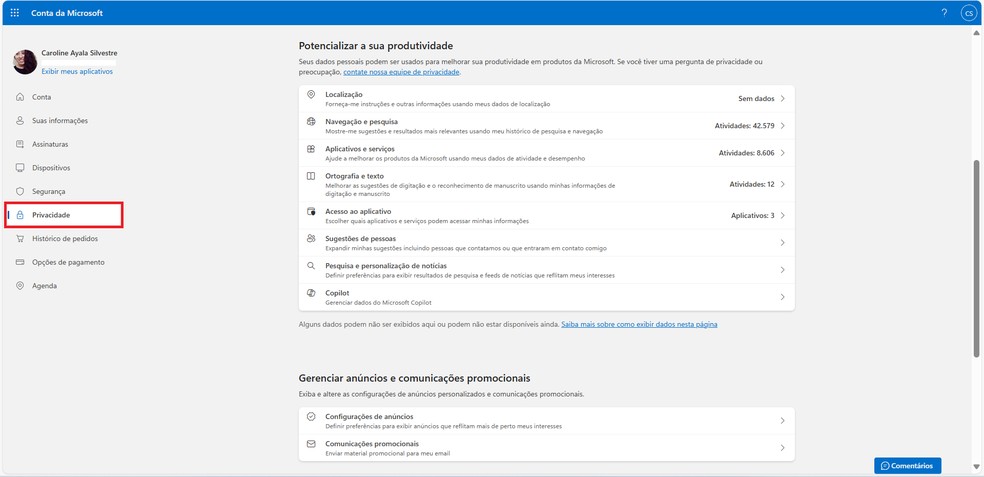Click the Comunicações promocionais row title

coord(372,444)
